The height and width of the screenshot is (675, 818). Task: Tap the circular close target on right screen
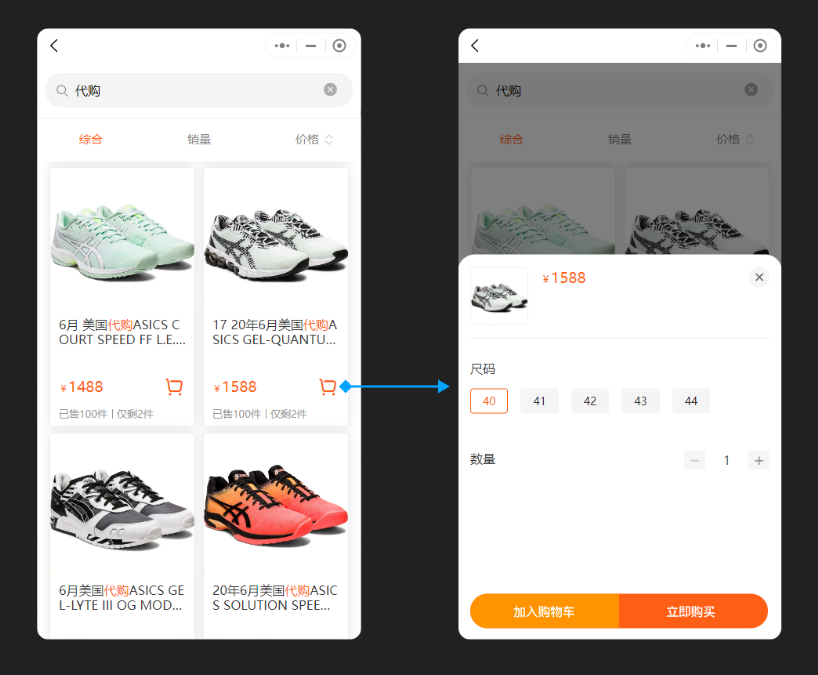760,46
